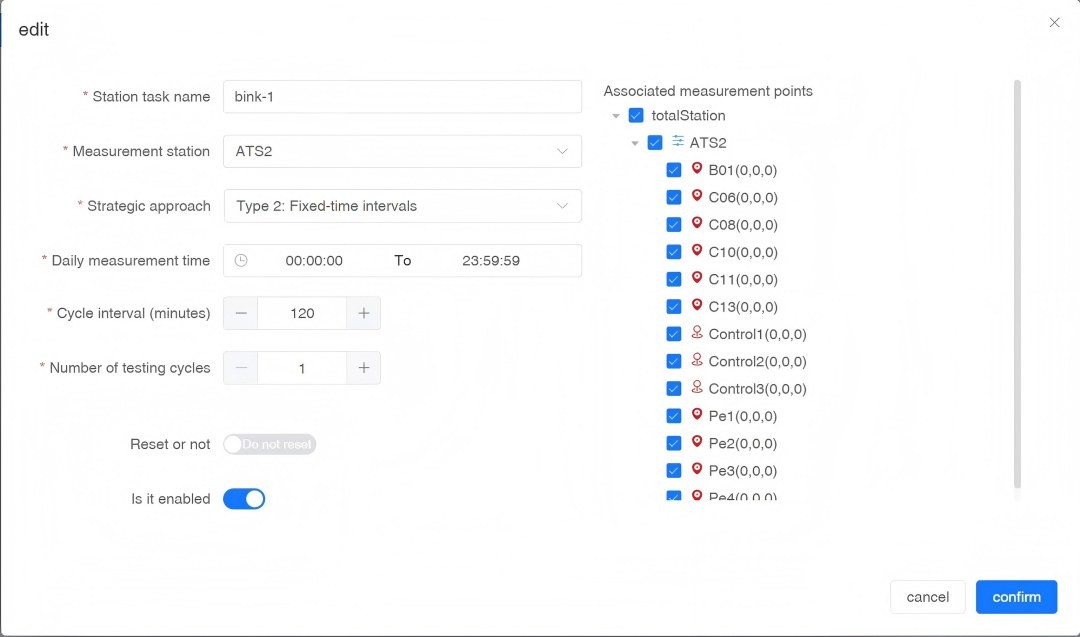Click the Station task name input field

402,97
